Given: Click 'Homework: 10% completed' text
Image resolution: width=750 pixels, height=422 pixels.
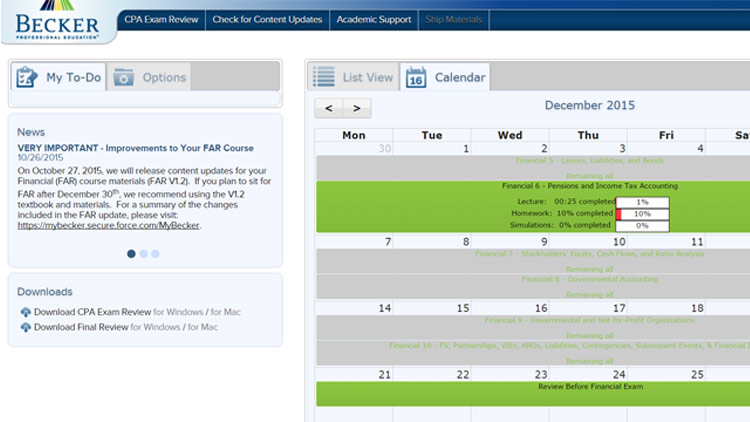Looking at the screenshot, I should coord(562,213).
